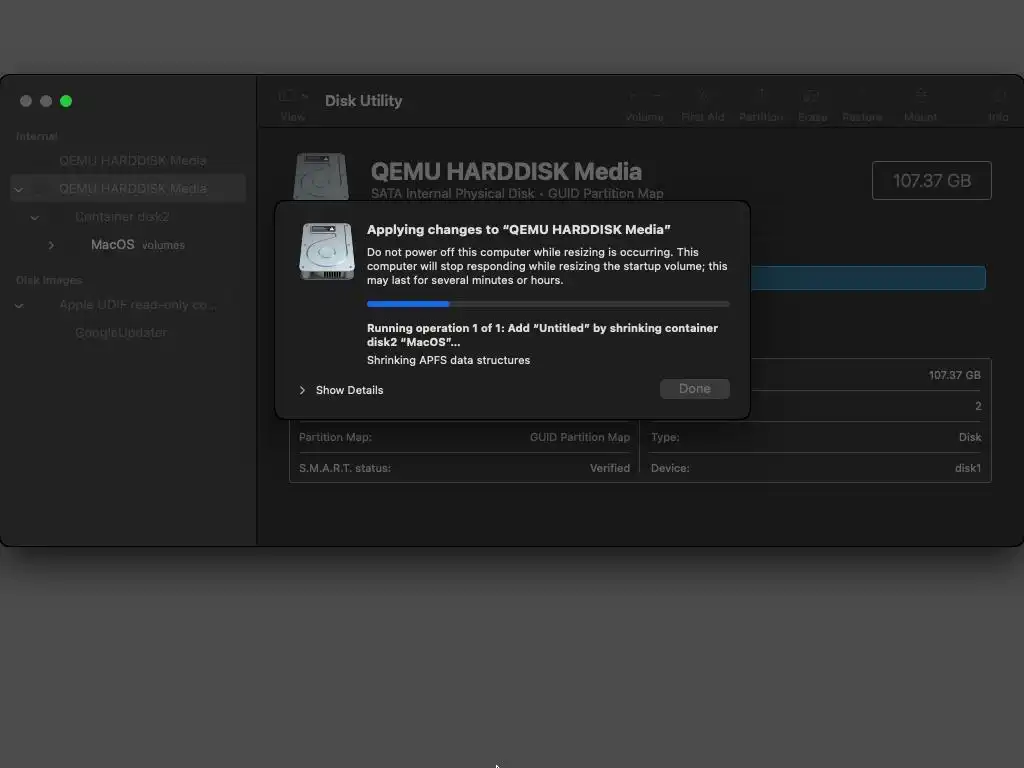Click the Disk Utility window title
The height and width of the screenshot is (768, 1024).
click(x=364, y=101)
